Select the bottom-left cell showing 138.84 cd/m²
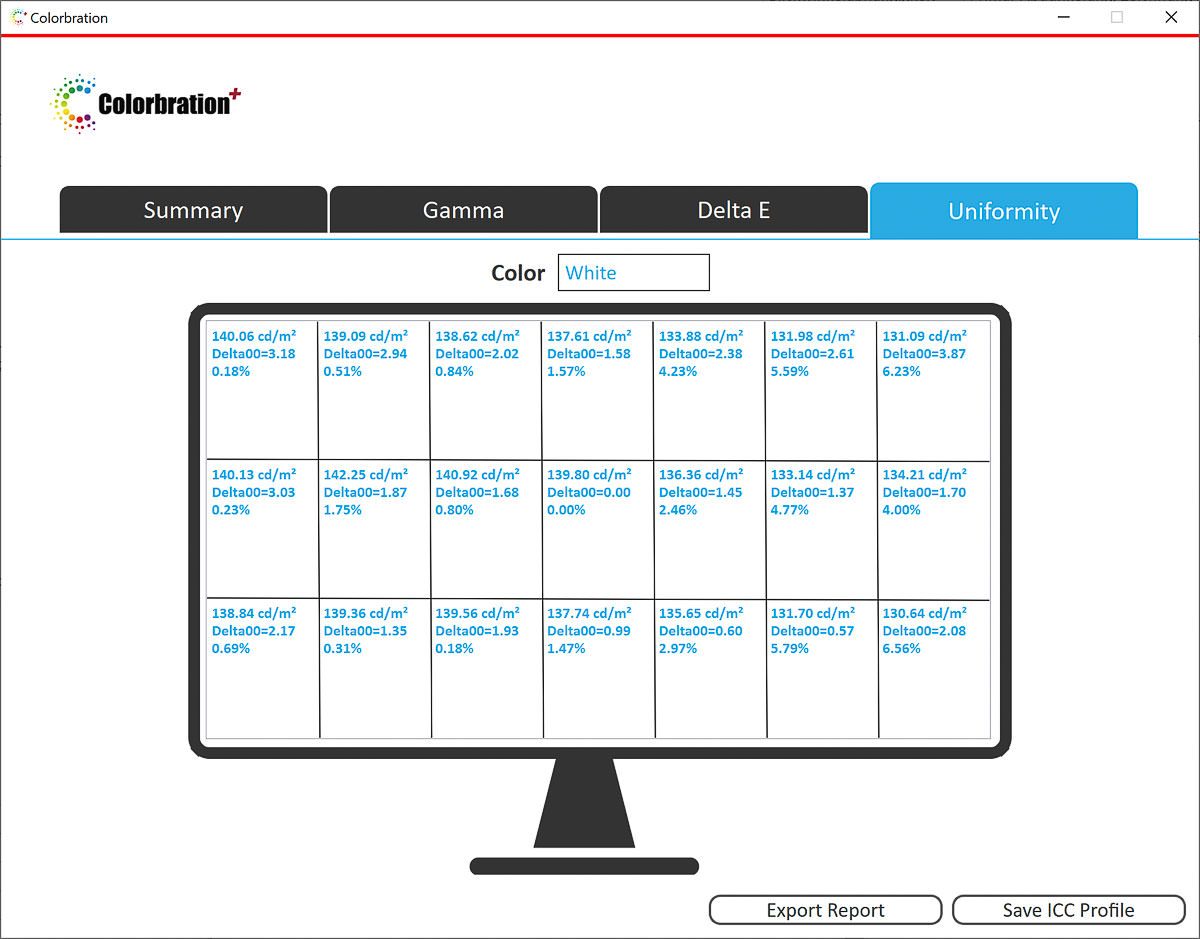This screenshot has width=1200, height=939. (263, 669)
